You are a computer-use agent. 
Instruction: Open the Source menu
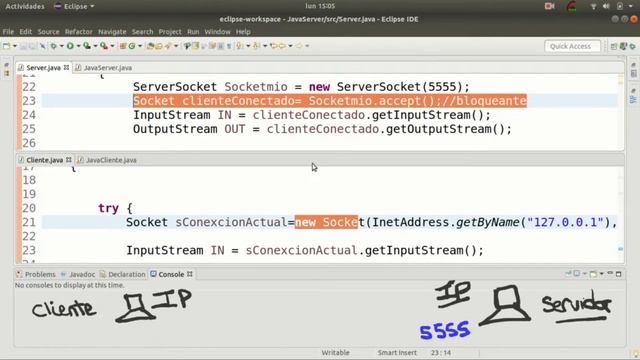coord(48,31)
